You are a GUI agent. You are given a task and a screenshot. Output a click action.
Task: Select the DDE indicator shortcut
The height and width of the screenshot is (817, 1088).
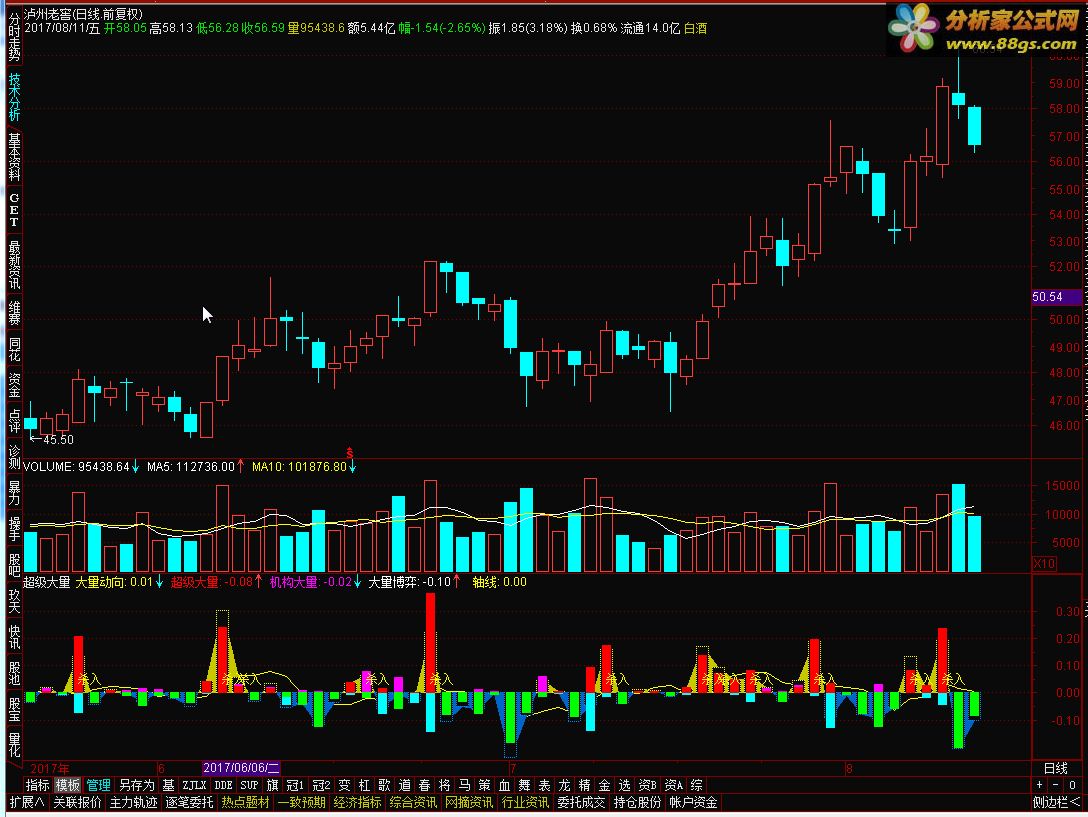pyautogui.click(x=223, y=785)
